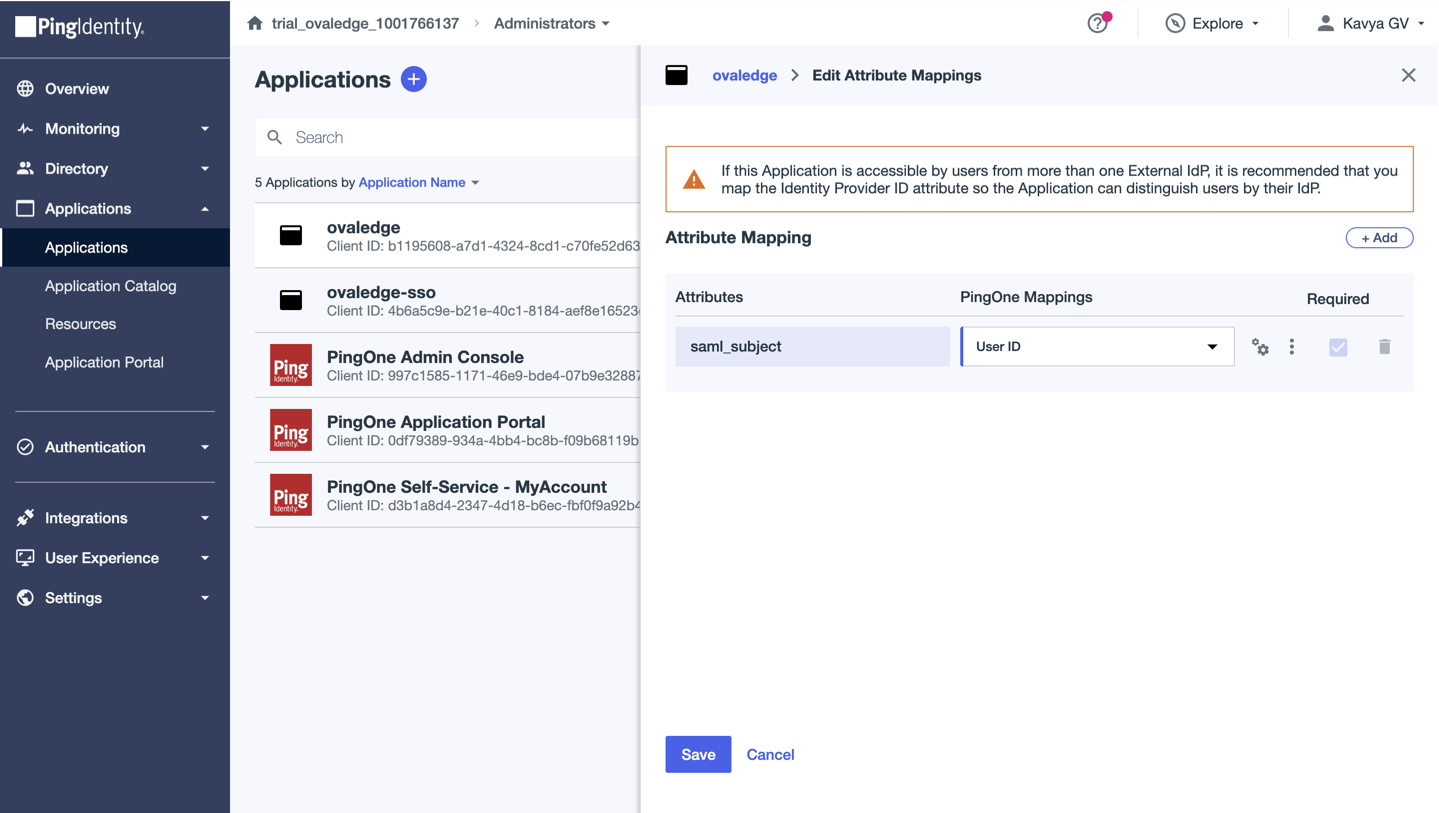Click the User Experience monitor icon

point(25,558)
